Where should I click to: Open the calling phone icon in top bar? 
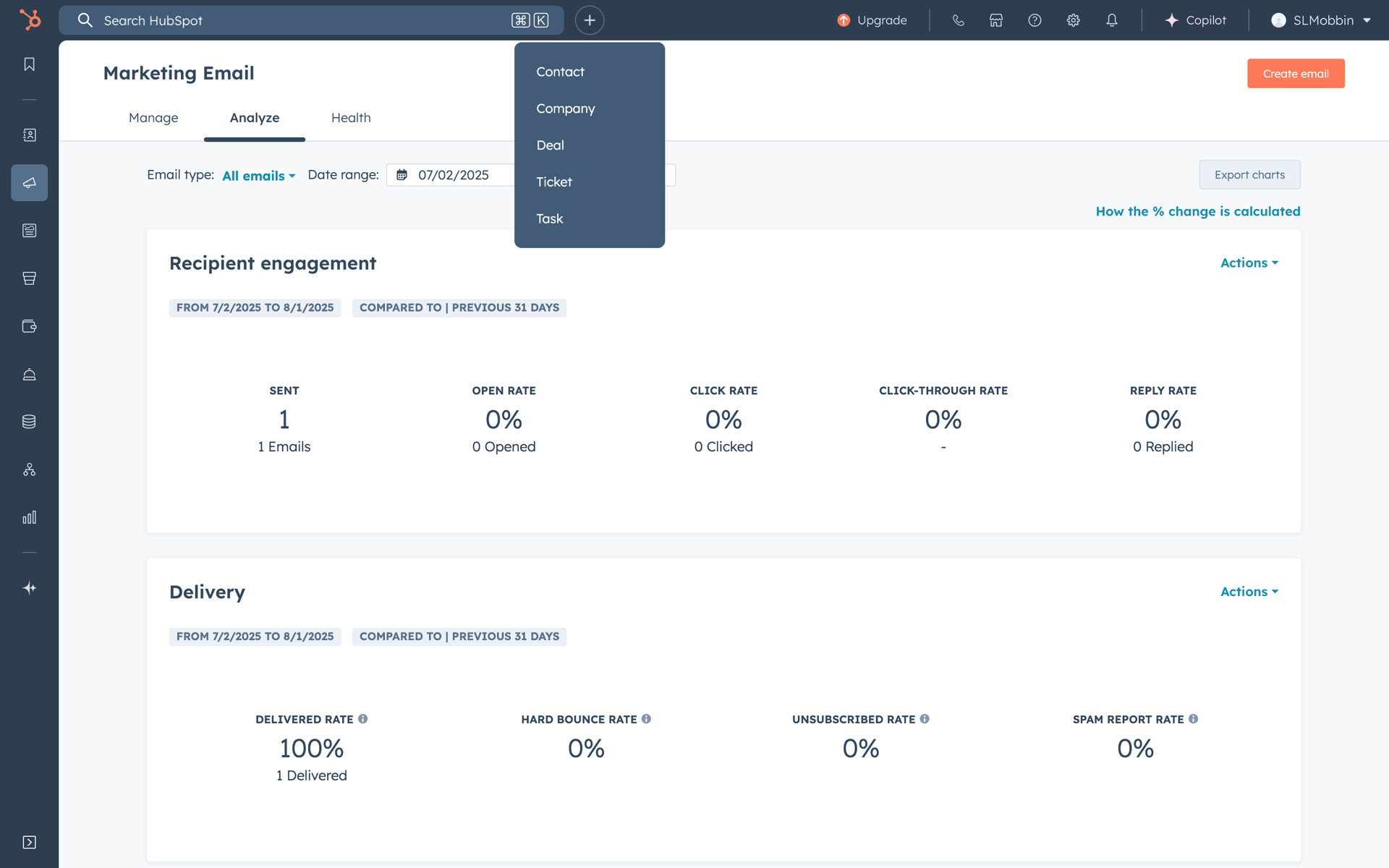(x=958, y=20)
